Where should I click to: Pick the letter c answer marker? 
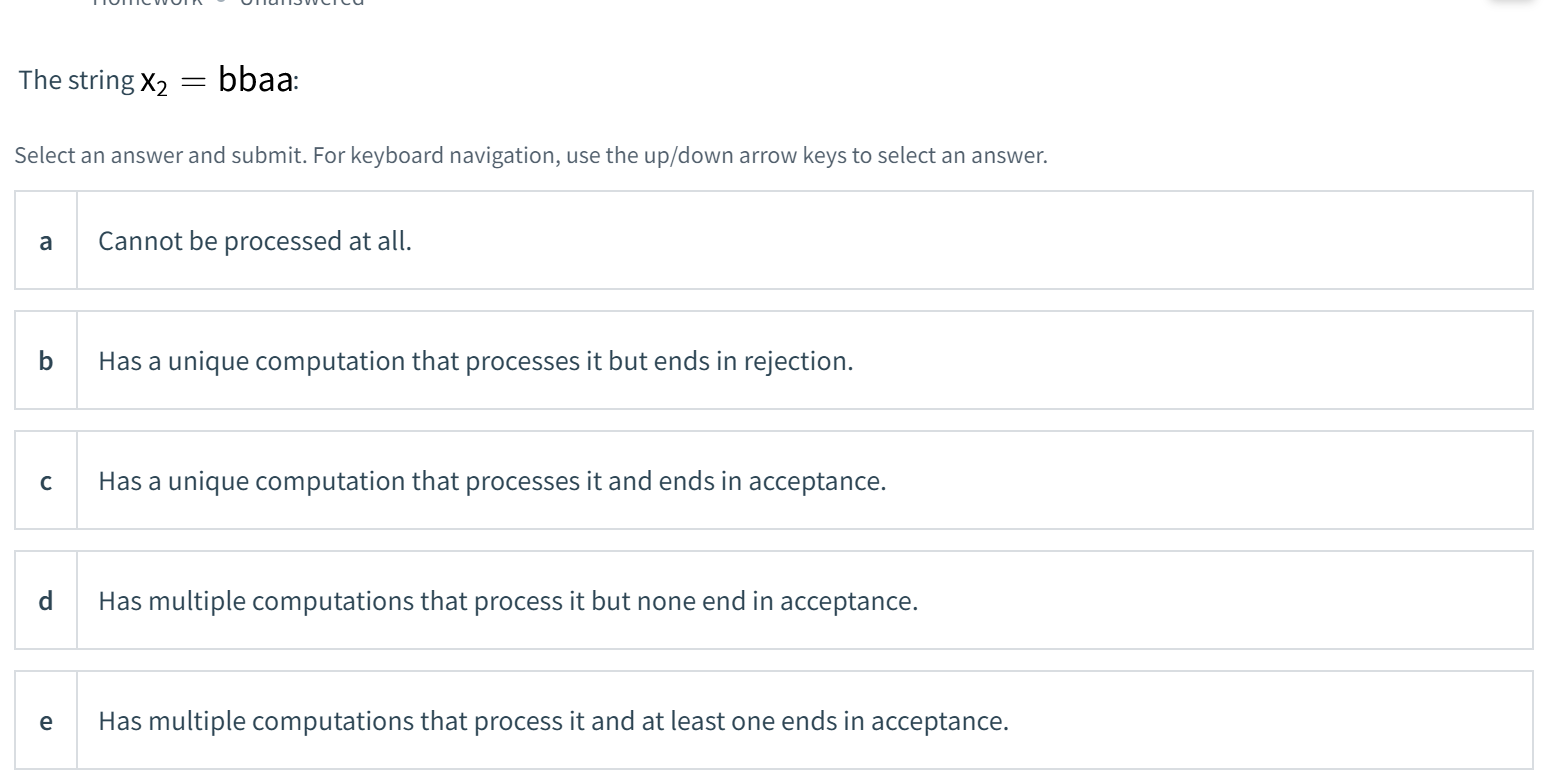click(x=46, y=481)
